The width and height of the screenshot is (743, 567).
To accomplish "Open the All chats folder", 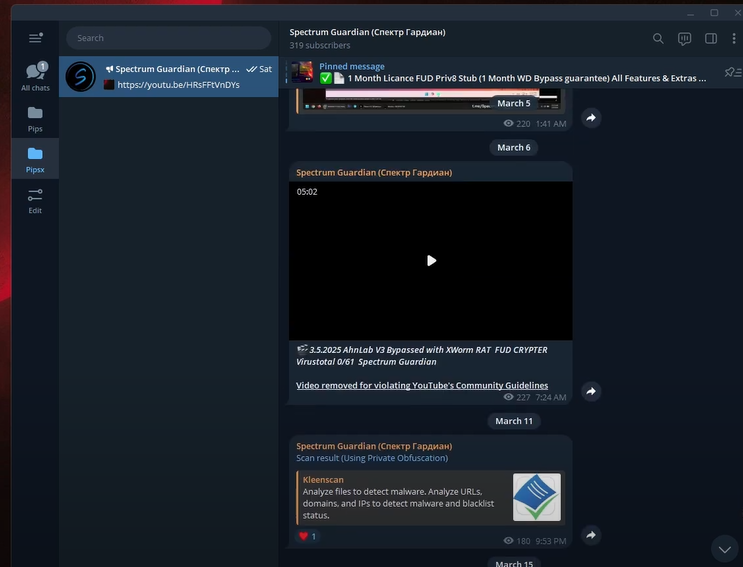I will (x=35, y=77).
